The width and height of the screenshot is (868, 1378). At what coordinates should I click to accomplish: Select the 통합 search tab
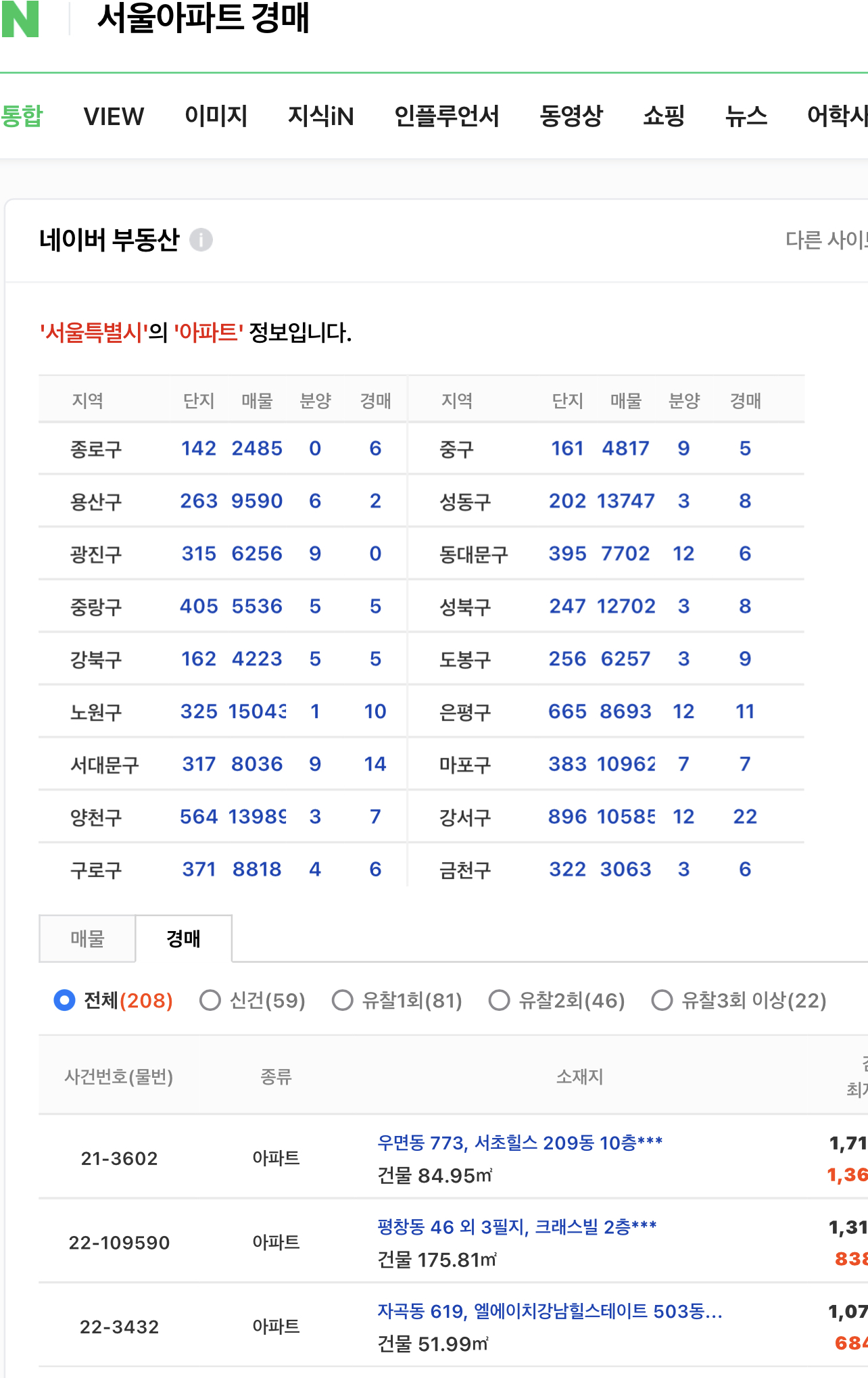[21, 116]
